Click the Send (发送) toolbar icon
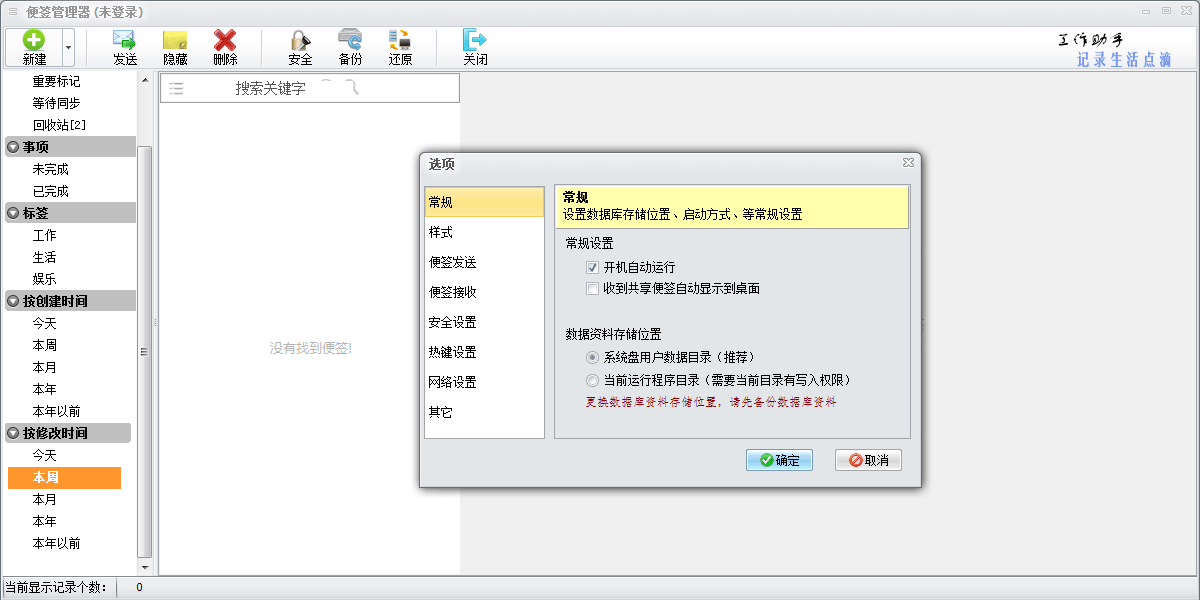Image resolution: width=1200 pixels, height=600 pixels. [x=124, y=41]
